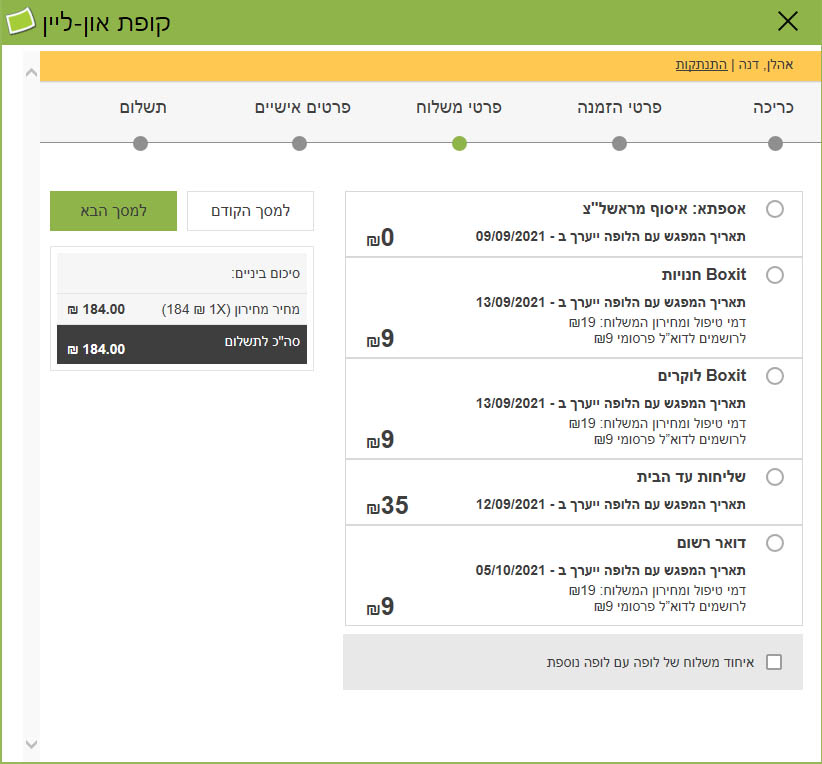The image size is (822, 764).
Task: Click the green active progress dot
Action: (x=459, y=143)
